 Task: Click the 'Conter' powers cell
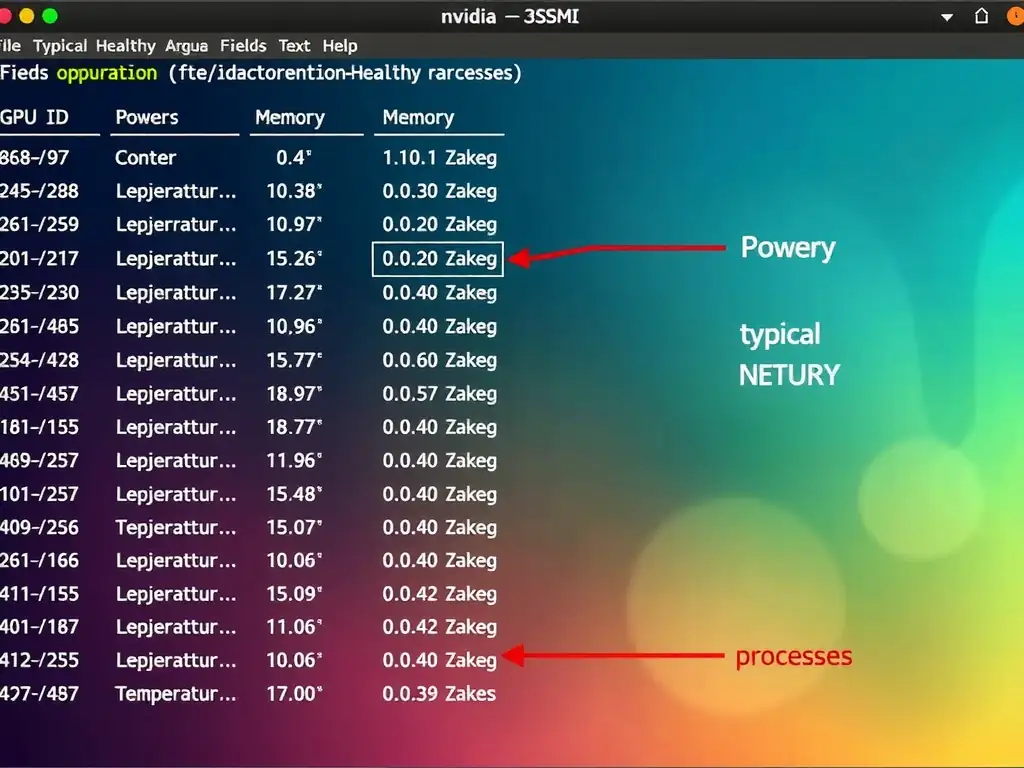click(146, 157)
